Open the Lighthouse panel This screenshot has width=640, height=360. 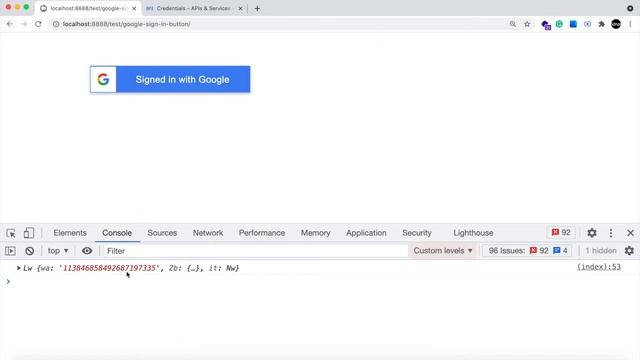[473, 233]
